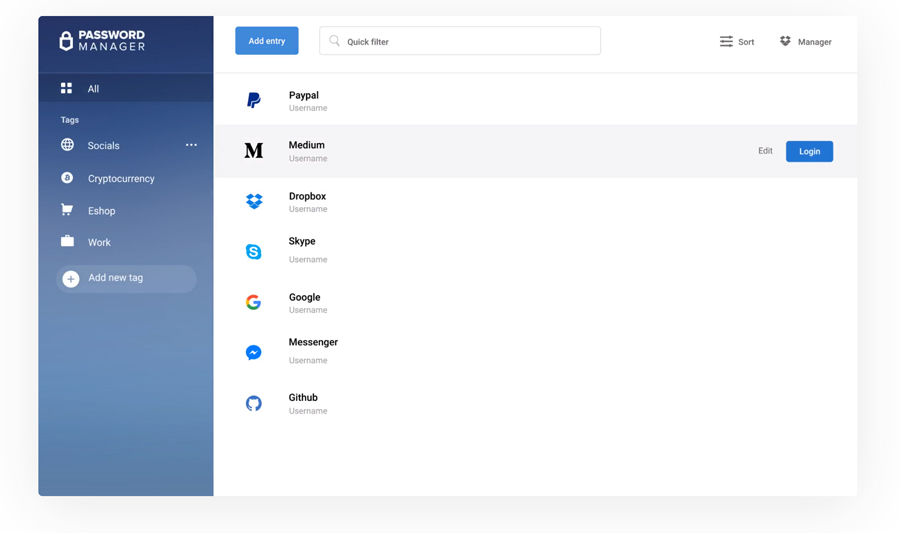Viewport: 900px width, 533px height.
Task: Select the Messenger entry name
Action: pos(313,342)
